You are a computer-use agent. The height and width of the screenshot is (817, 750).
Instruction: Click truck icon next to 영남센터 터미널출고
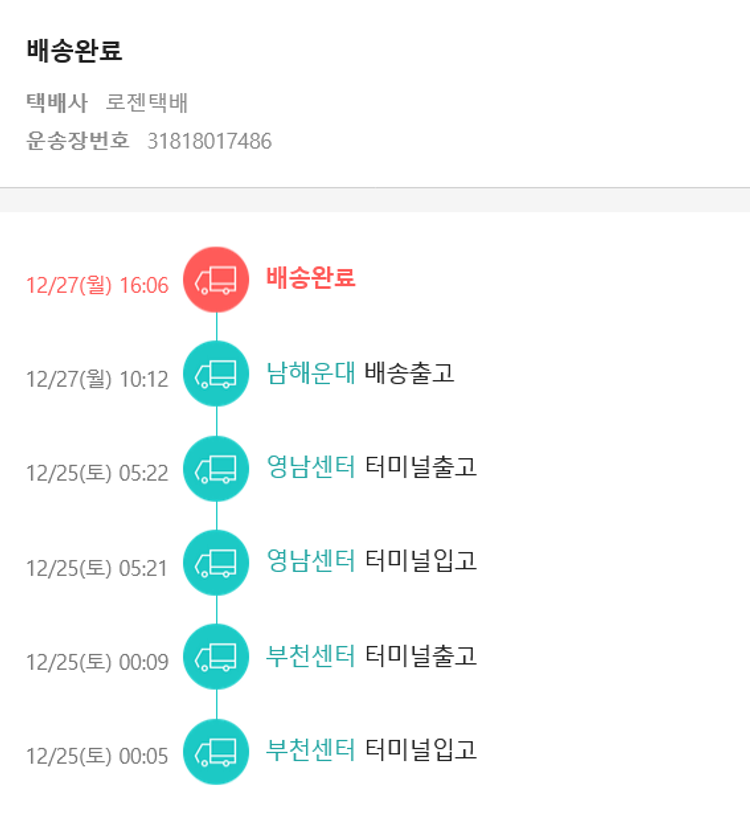pyautogui.click(x=216, y=468)
